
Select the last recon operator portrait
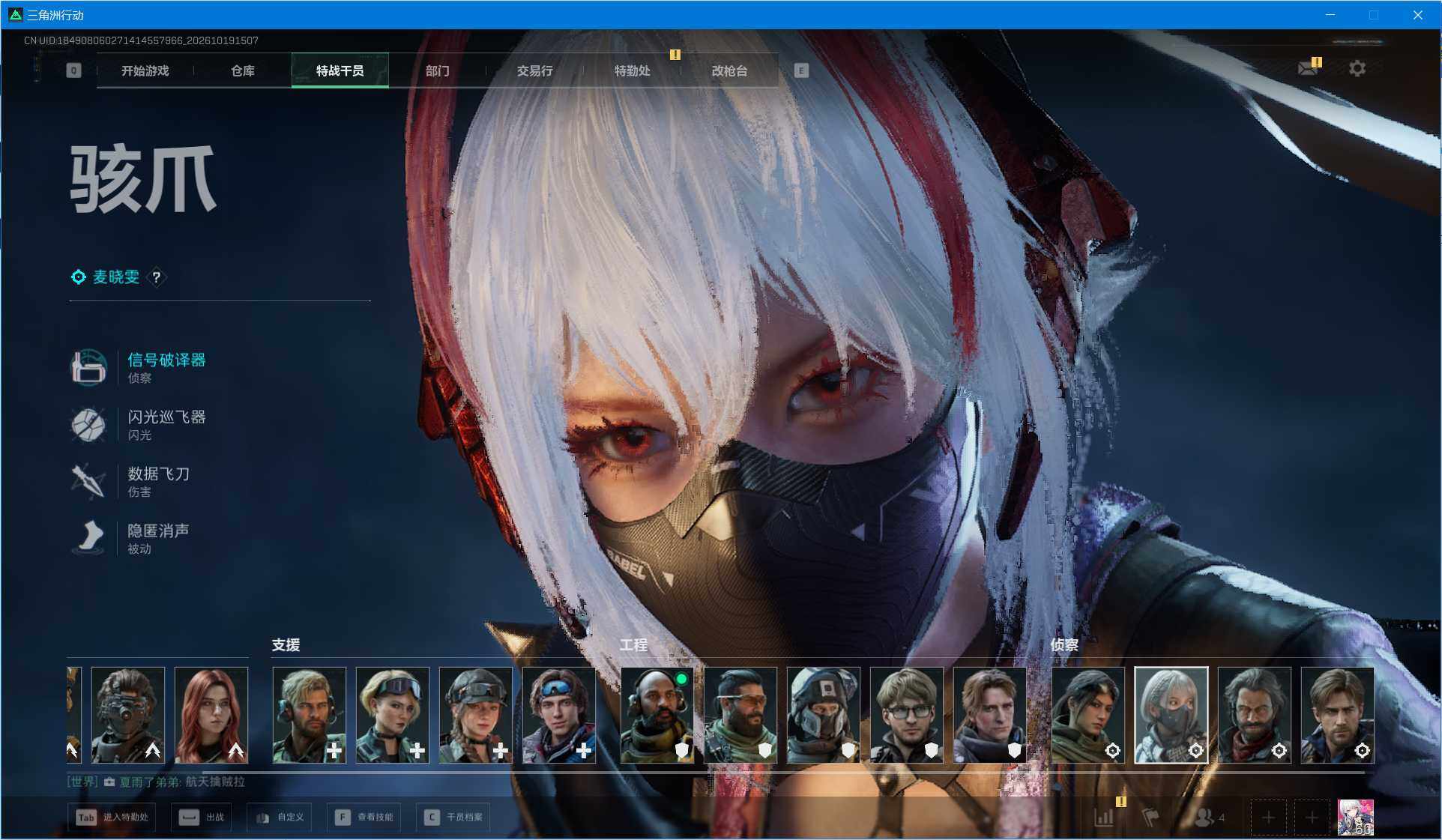click(x=1338, y=715)
